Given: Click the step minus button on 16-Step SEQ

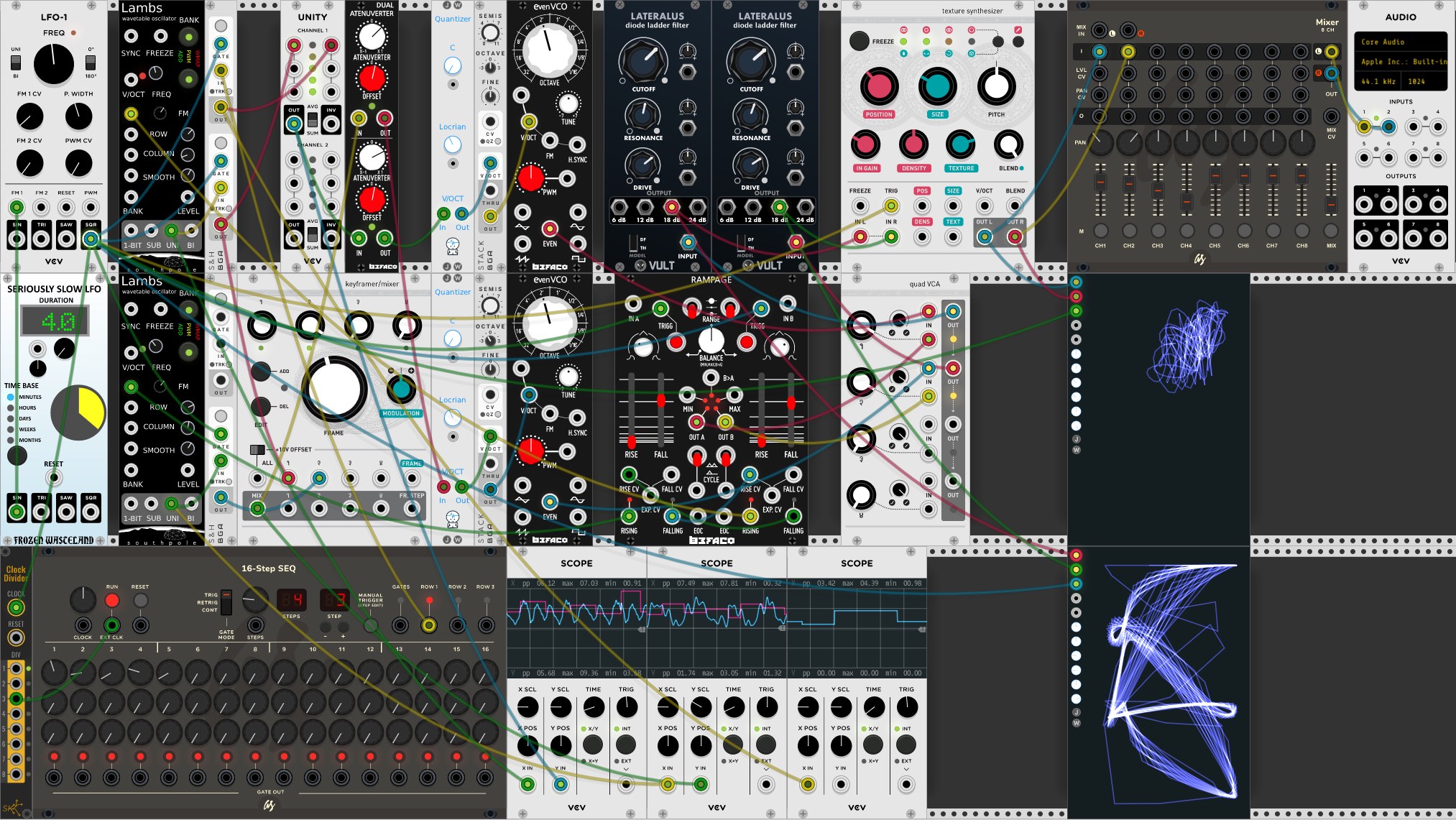Looking at the screenshot, I should (325, 627).
